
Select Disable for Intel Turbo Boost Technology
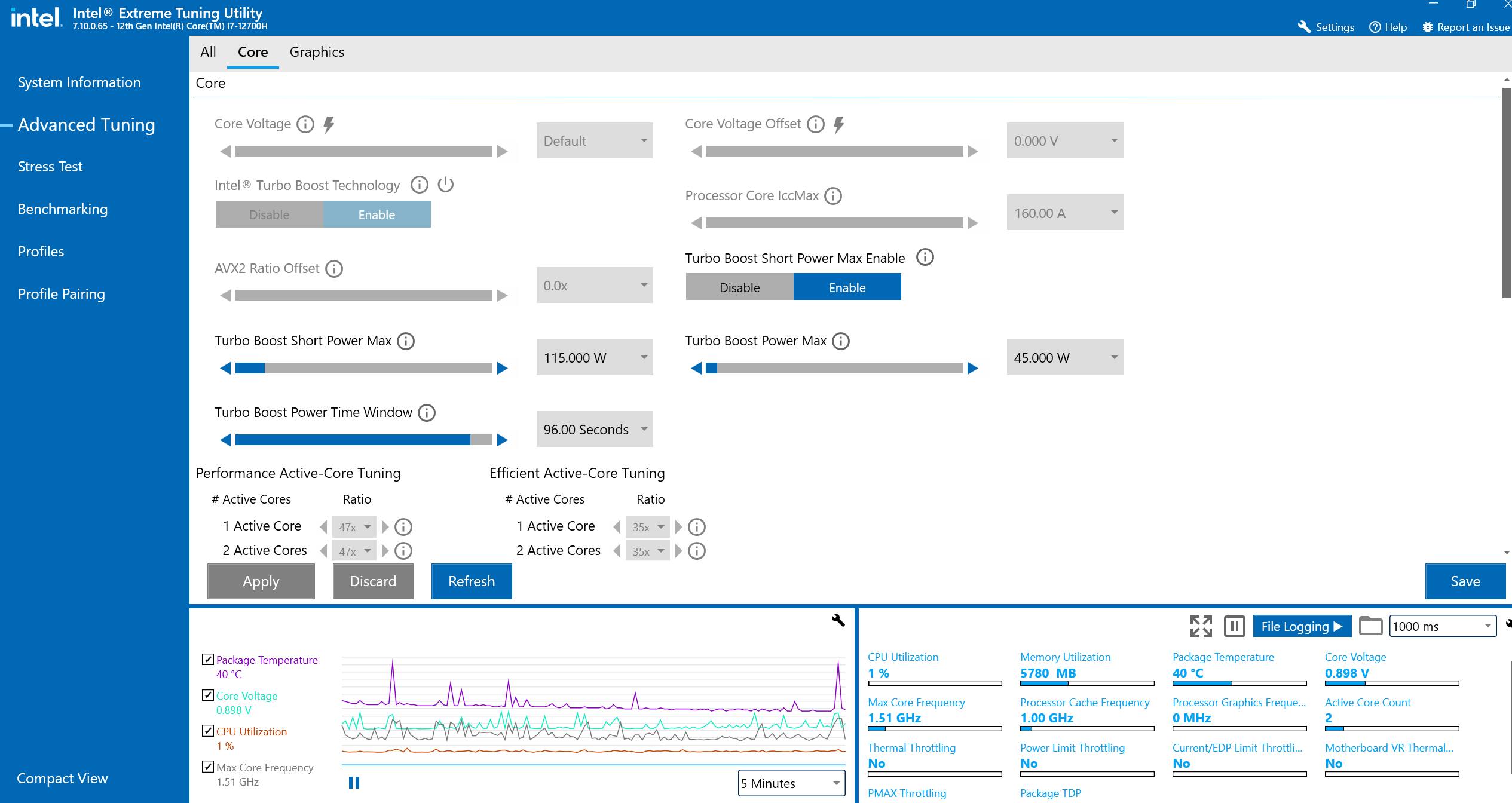point(269,214)
